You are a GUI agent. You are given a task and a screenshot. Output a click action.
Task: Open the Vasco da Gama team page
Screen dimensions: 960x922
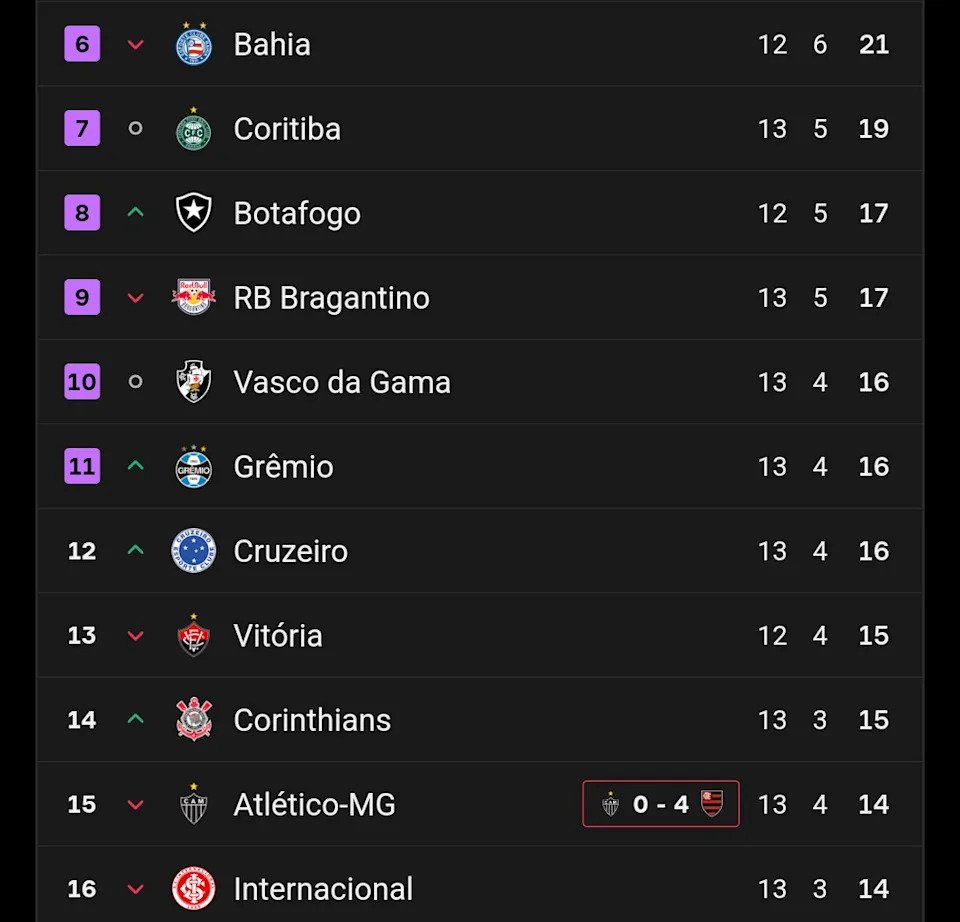[x=342, y=382]
